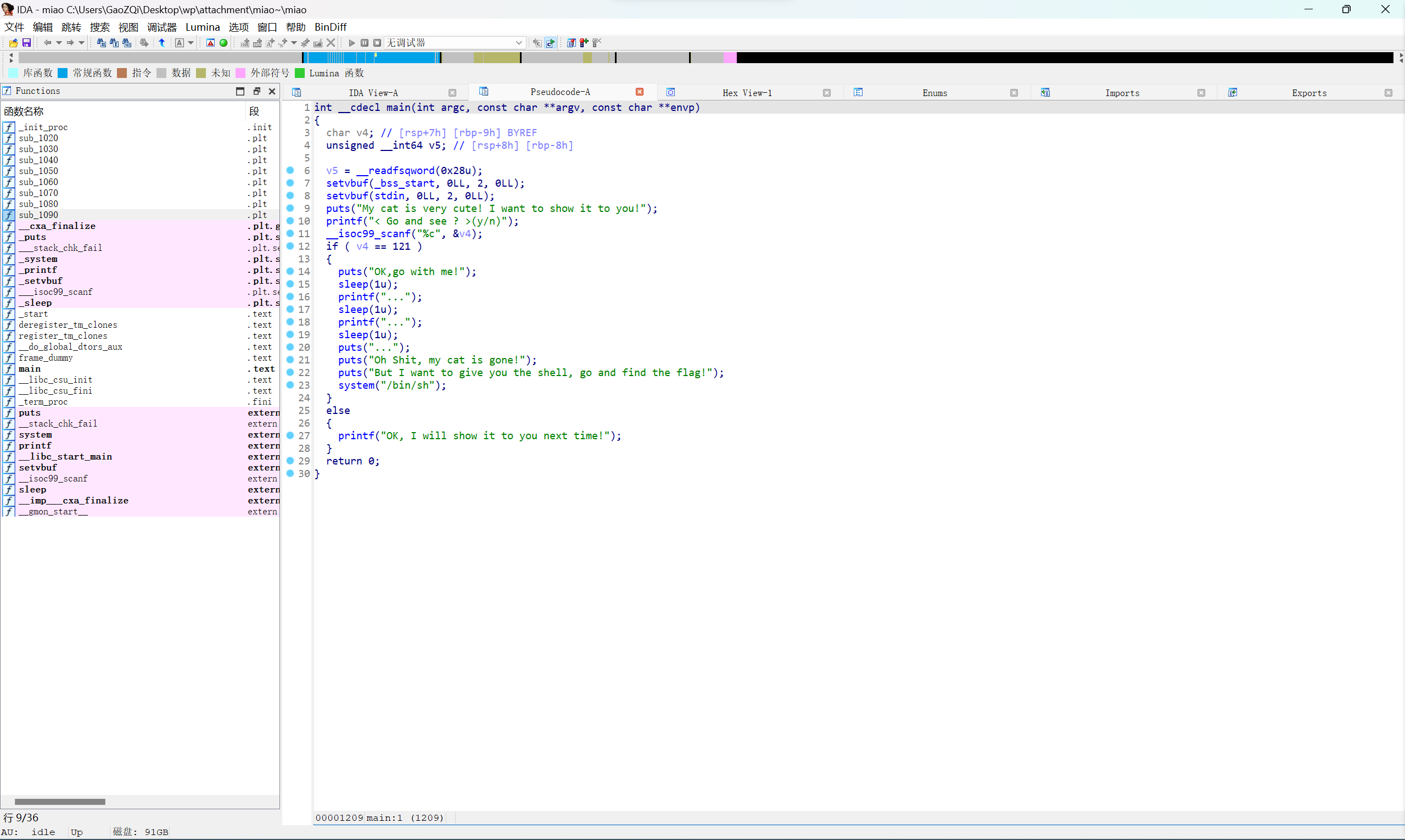1405x840 pixels.
Task: Select _system in the functions list
Action: pyautogui.click(x=141, y=259)
